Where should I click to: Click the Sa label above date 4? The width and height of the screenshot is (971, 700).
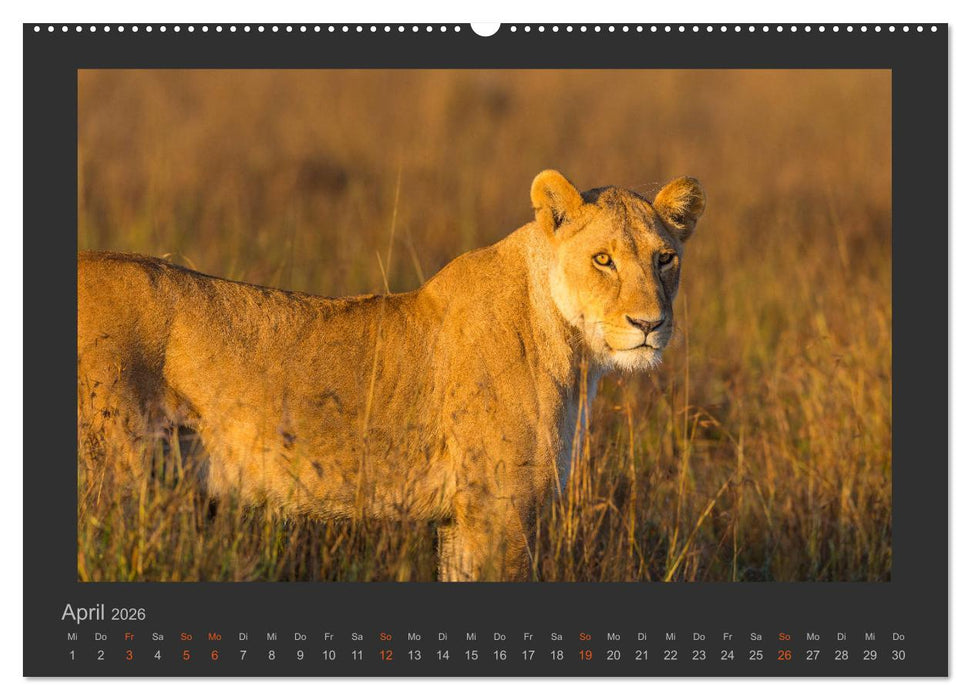coord(160,635)
